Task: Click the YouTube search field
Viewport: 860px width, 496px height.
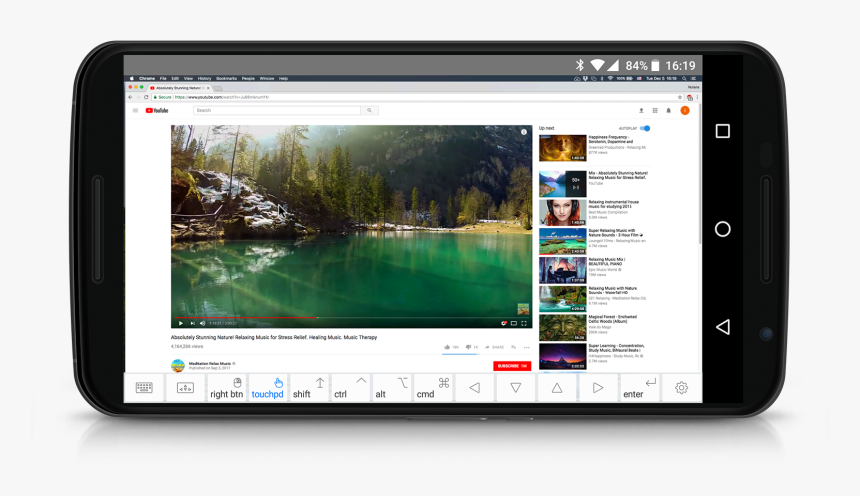Action: 278,110
